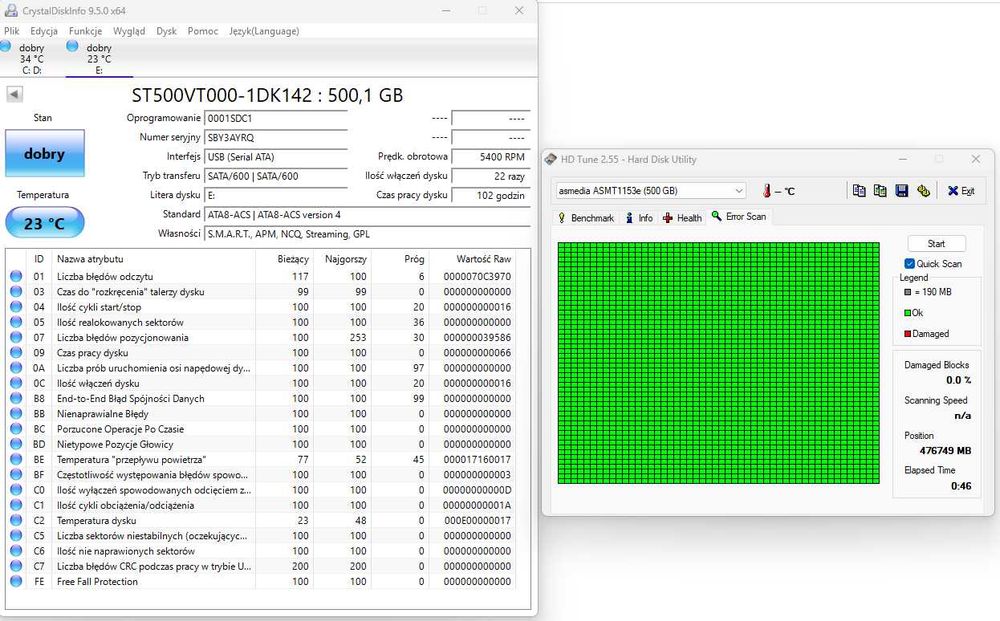Open the Funkcje menu
The width and height of the screenshot is (1000, 621).
(85, 31)
